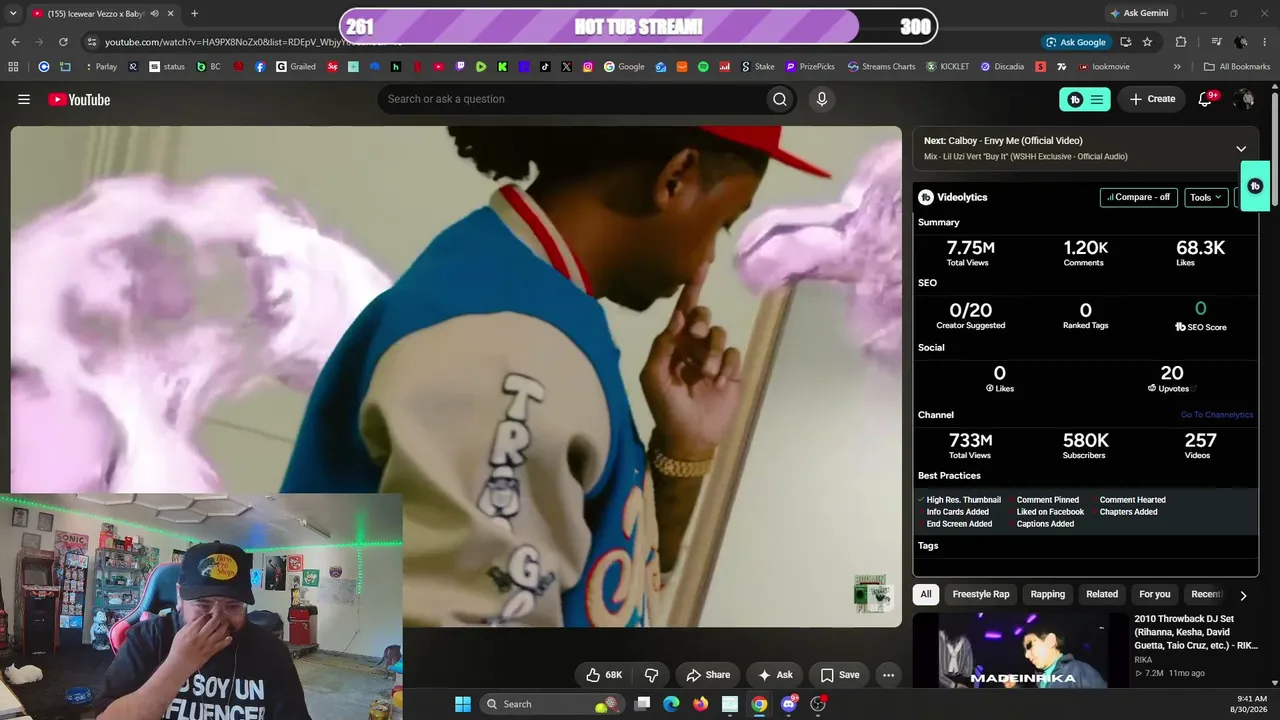Open YouTube notifications bell
Screen dimensions: 1280x720
(x=1206, y=99)
